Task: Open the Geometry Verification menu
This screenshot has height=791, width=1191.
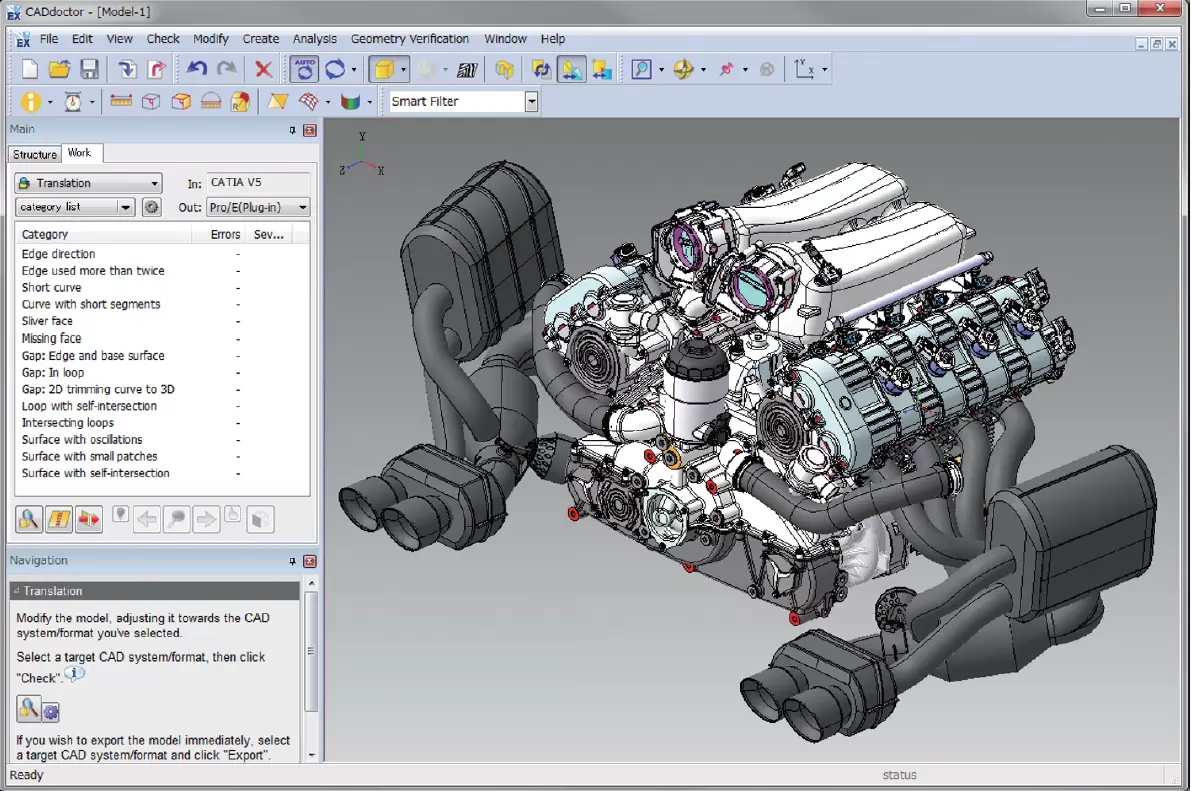Action: pyautogui.click(x=409, y=39)
